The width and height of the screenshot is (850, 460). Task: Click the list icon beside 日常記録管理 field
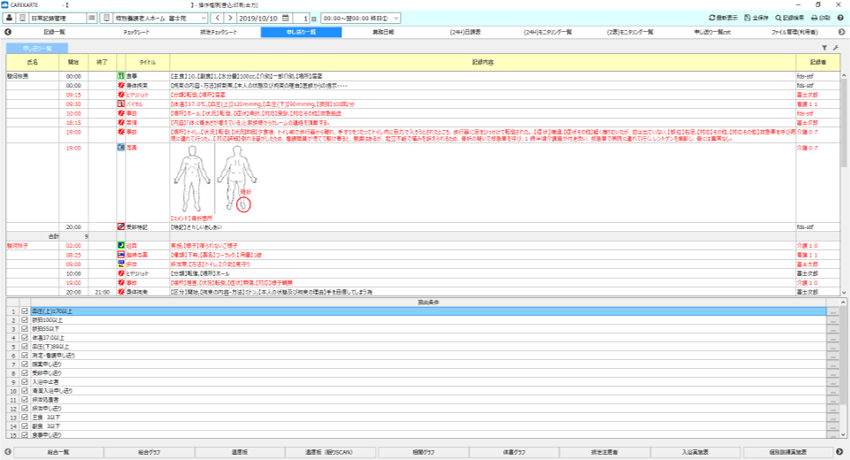92,18
